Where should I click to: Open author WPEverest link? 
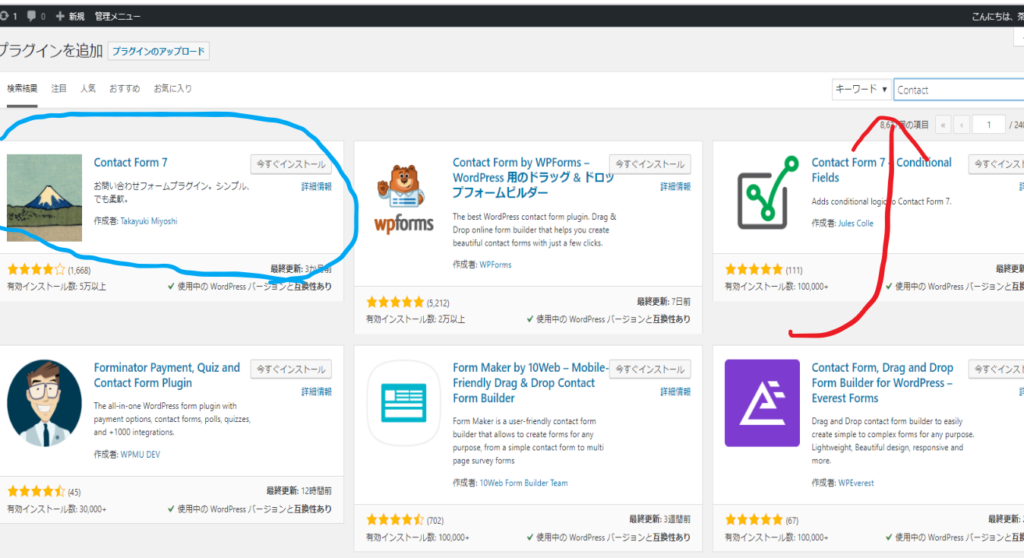point(856,483)
